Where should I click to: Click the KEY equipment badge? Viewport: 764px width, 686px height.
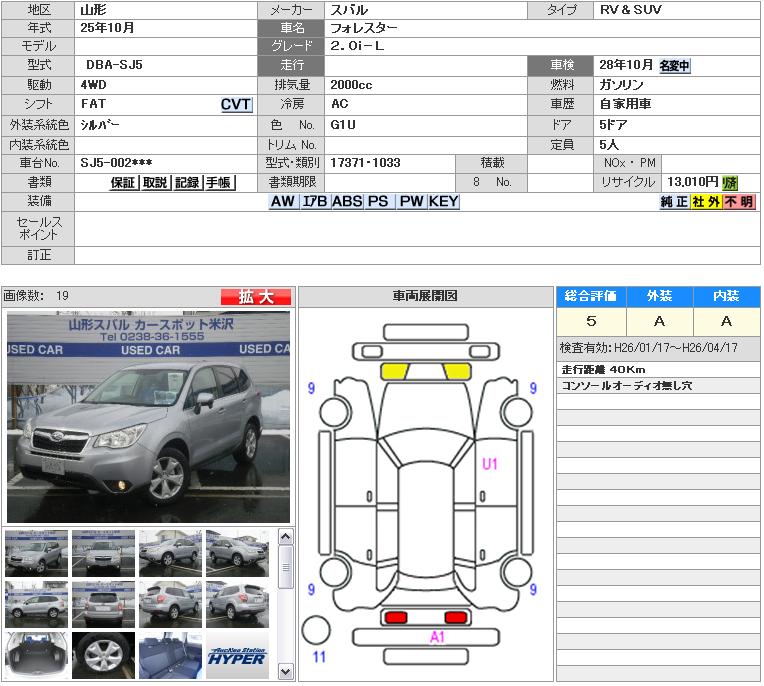click(443, 202)
